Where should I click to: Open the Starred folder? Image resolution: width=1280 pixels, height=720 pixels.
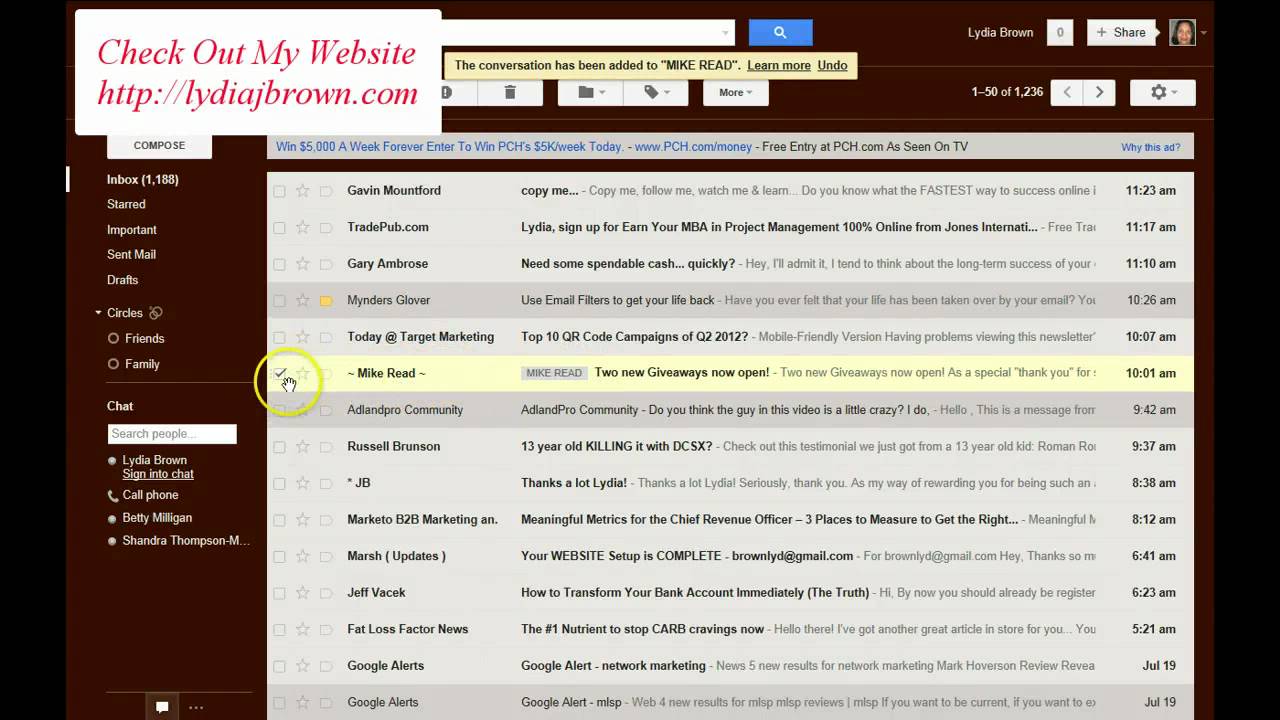[x=126, y=204]
